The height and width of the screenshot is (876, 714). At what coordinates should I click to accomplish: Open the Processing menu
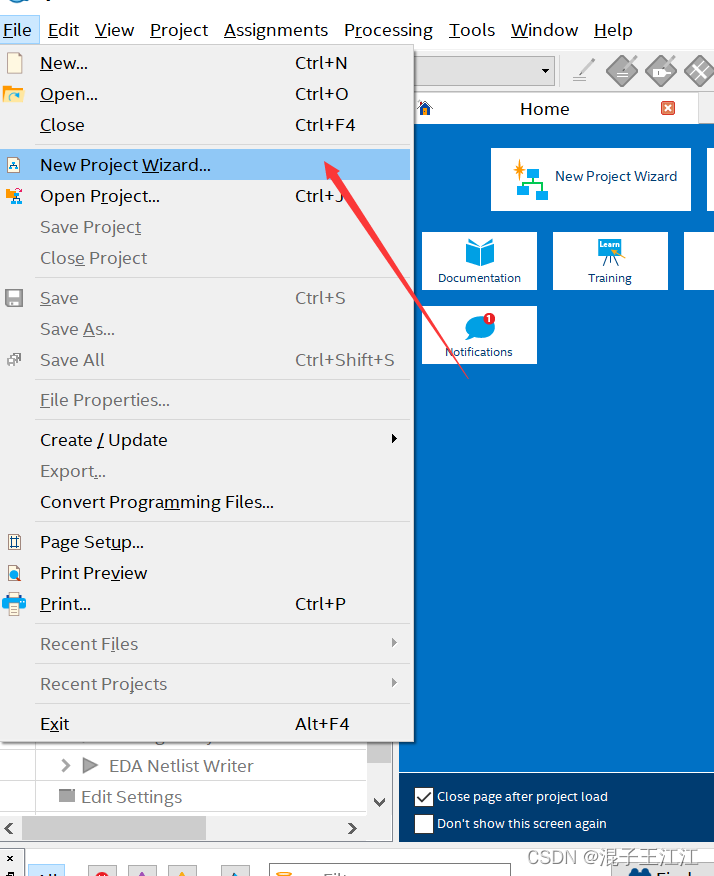[x=388, y=30]
